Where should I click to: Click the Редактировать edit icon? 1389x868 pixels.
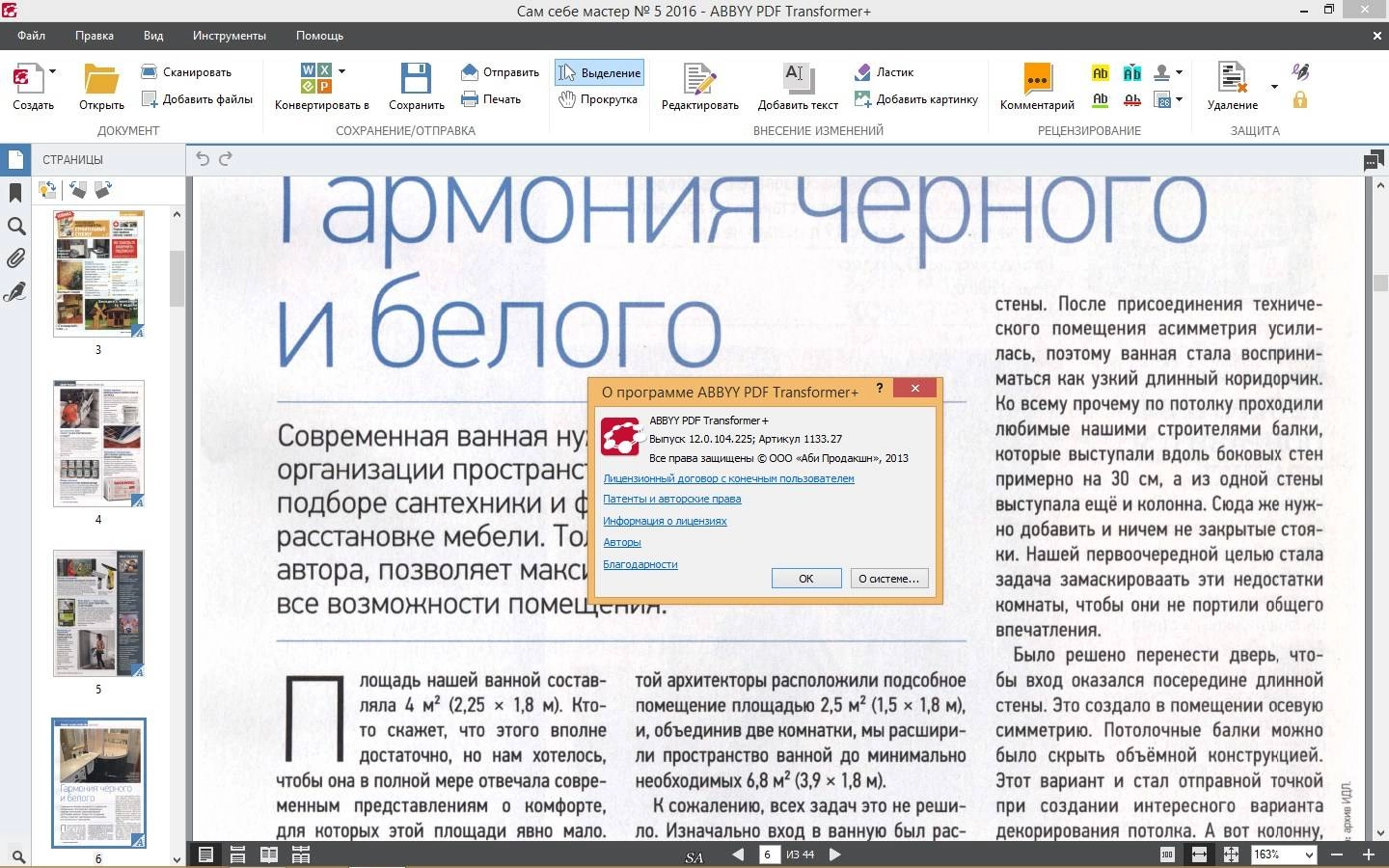(x=699, y=79)
